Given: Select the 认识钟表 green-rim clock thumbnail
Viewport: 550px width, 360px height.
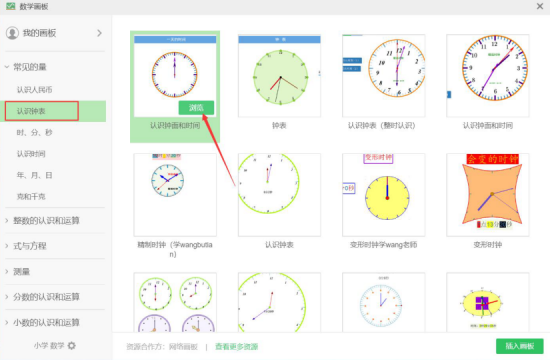Looking at the screenshot, I should [279, 195].
